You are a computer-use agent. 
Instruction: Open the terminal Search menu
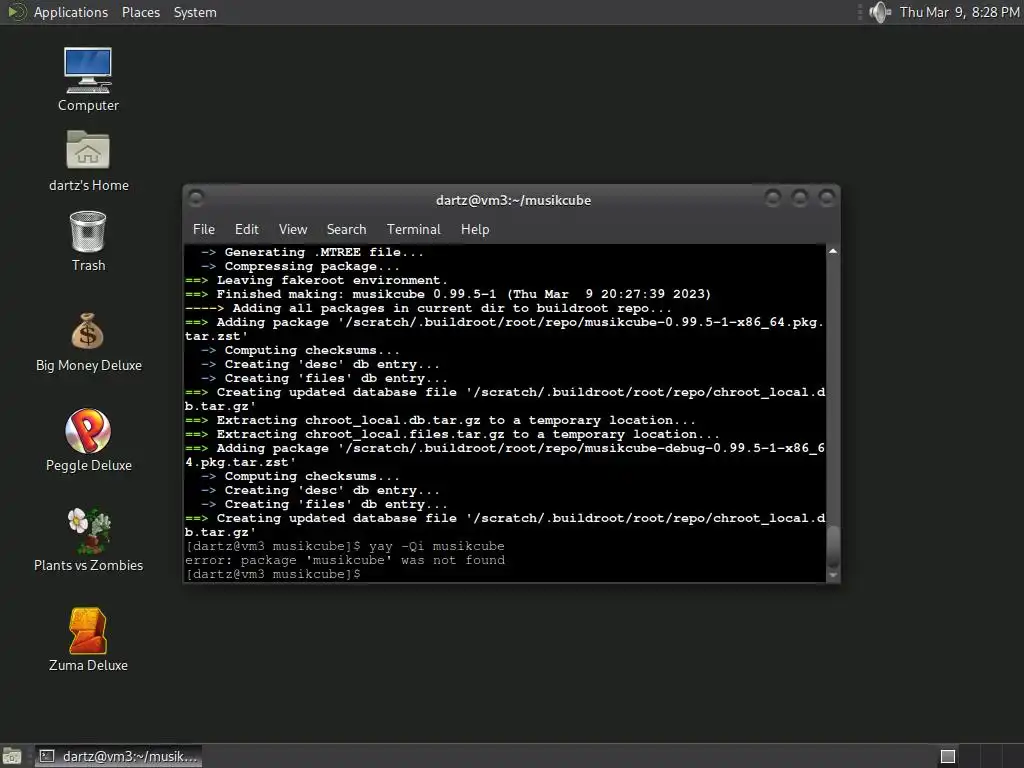346,229
